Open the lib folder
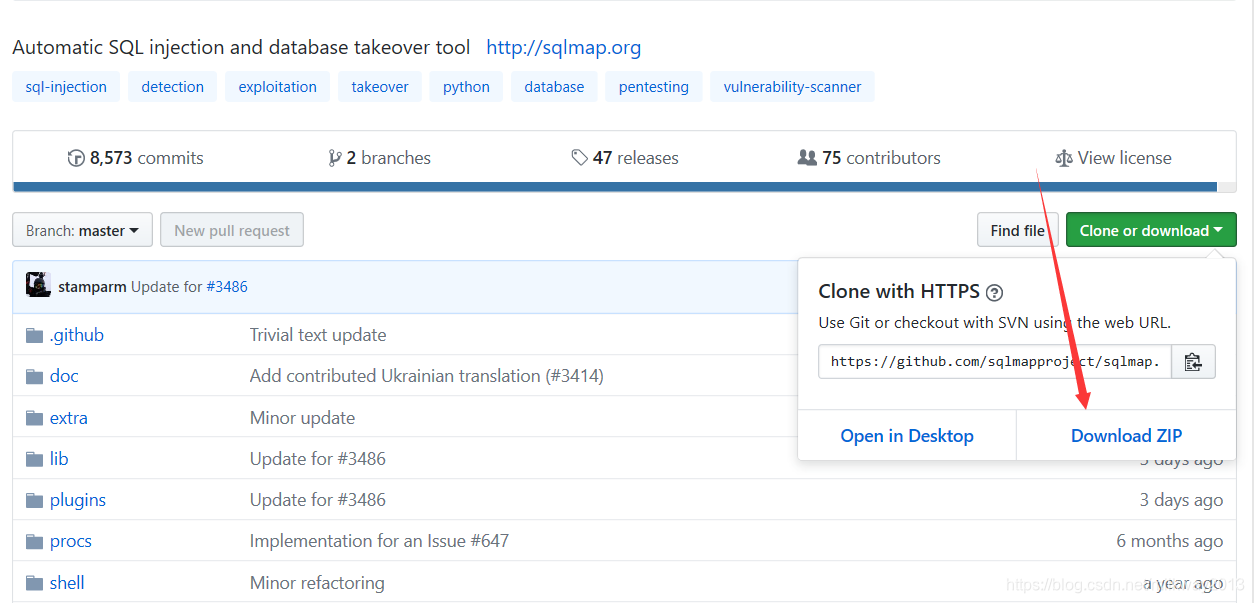 59,459
